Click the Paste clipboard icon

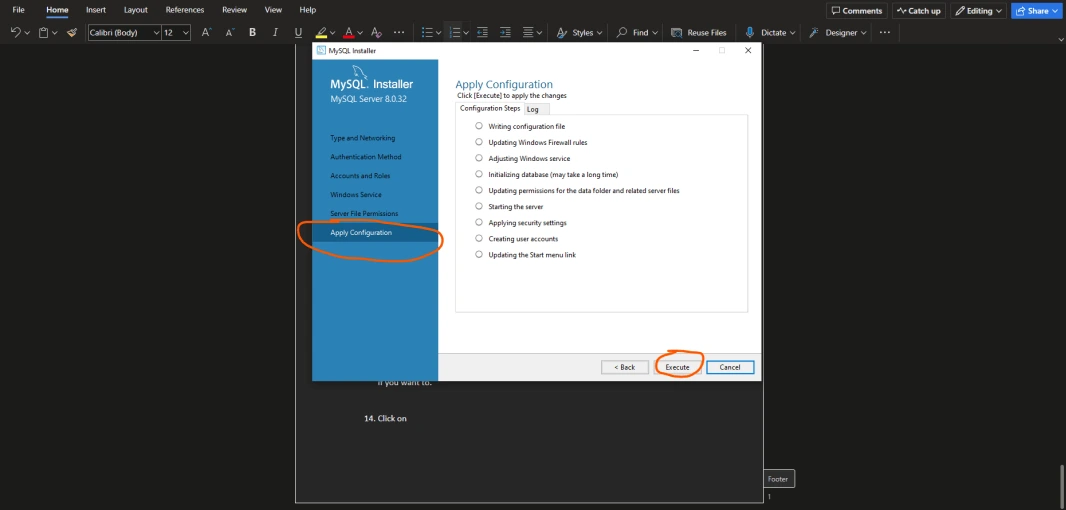tap(44, 32)
